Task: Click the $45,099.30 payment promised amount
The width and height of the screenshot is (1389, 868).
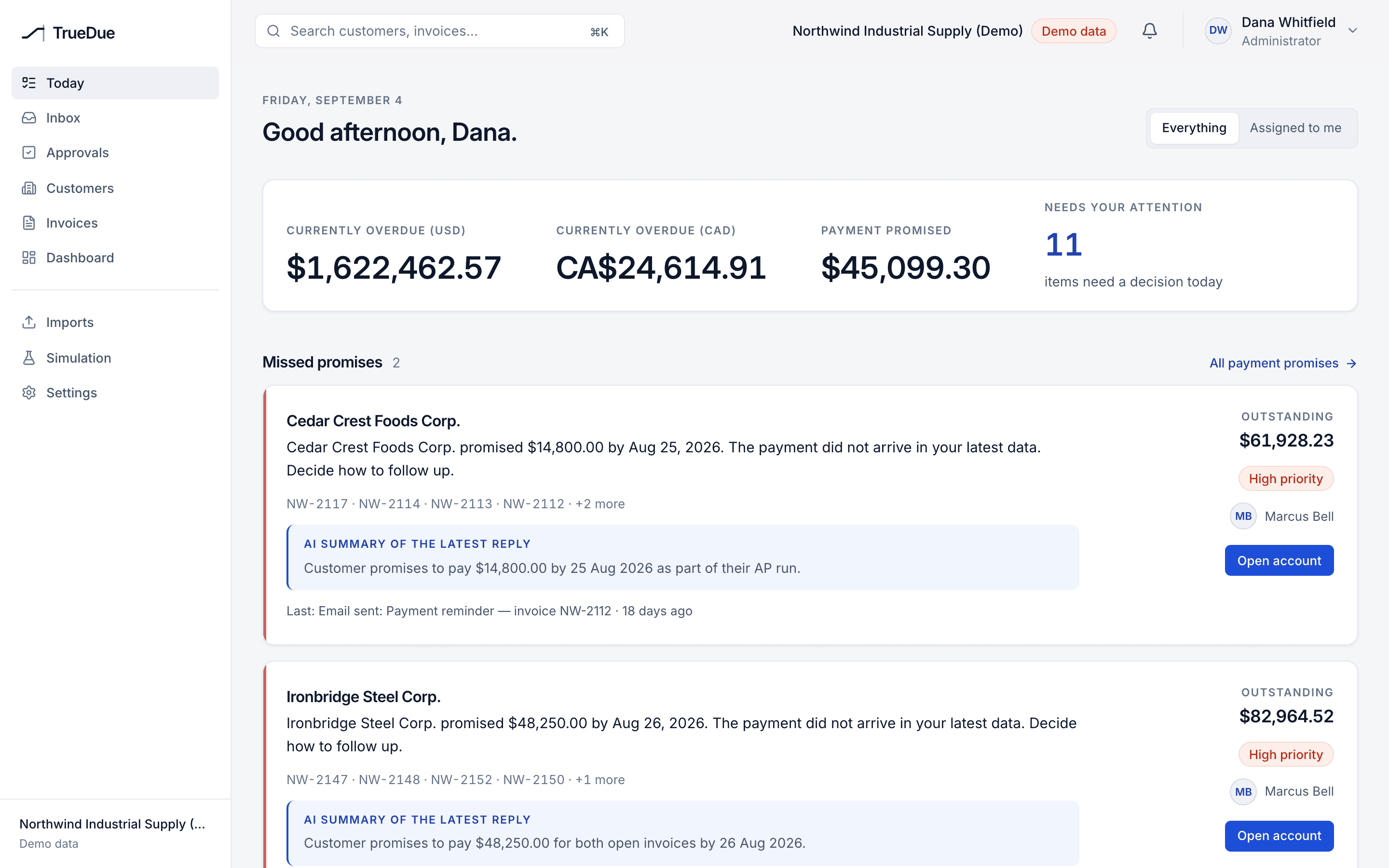Action: (x=906, y=268)
